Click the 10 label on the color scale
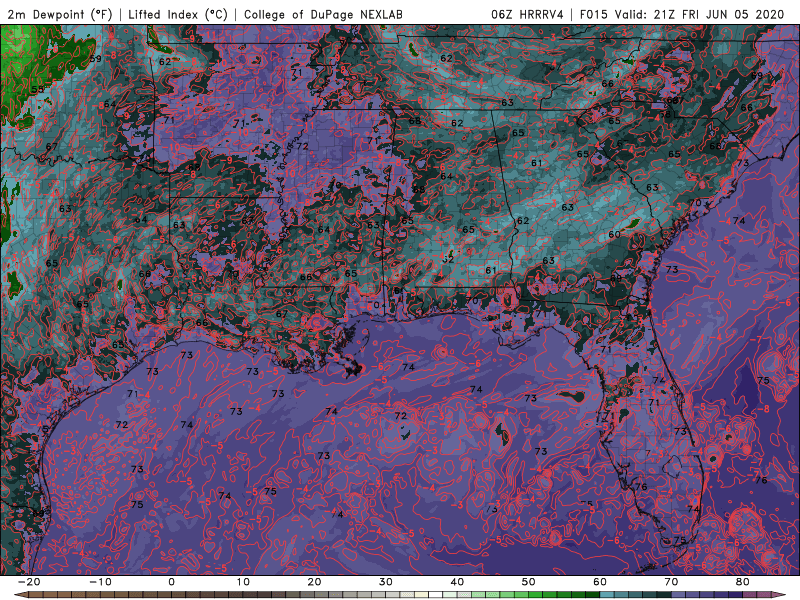Screen dimensions: 800x600 [x=243, y=582]
